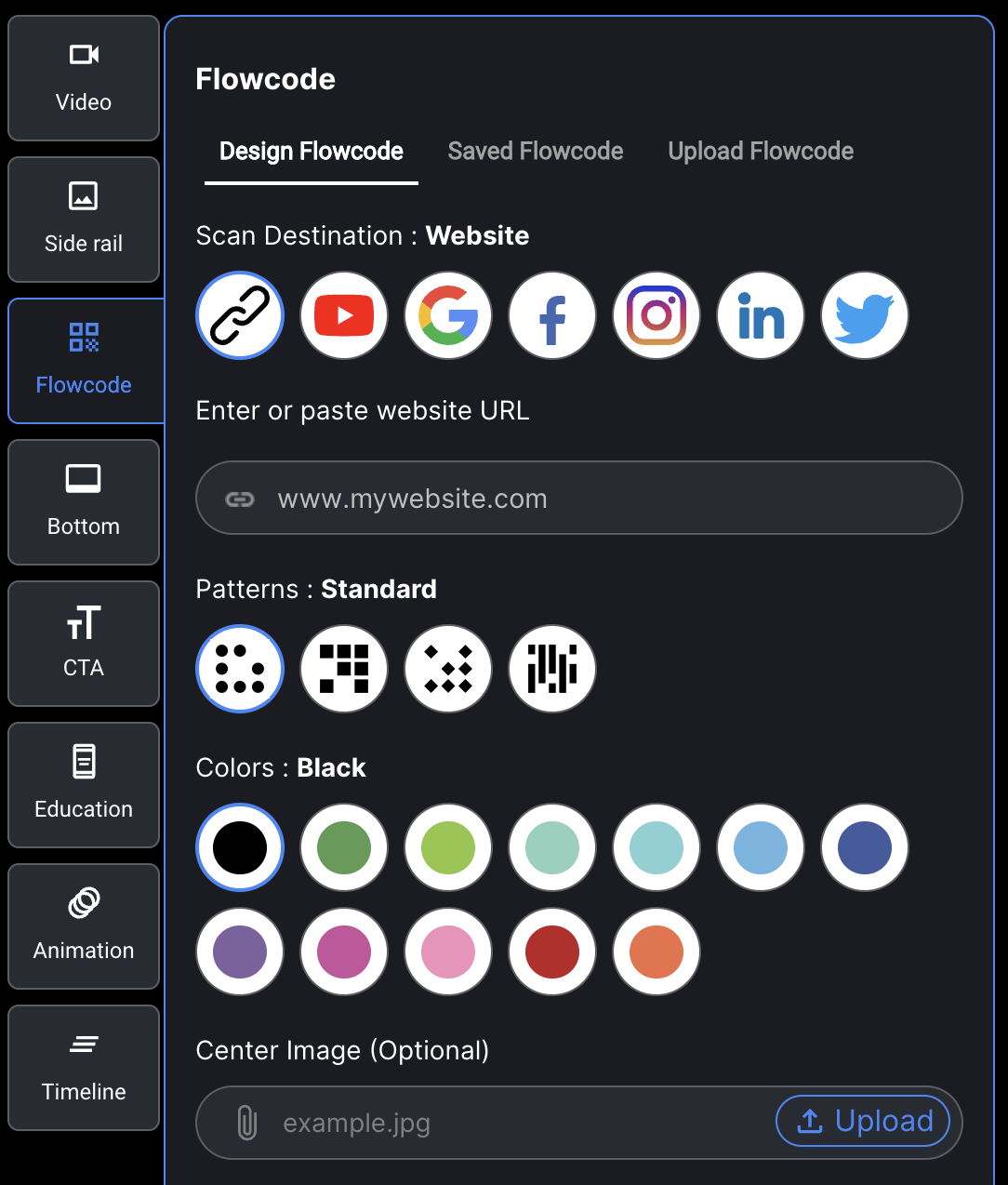Select Instagram as the scan destination
This screenshot has width=1008, height=1185.
point(657,315)
